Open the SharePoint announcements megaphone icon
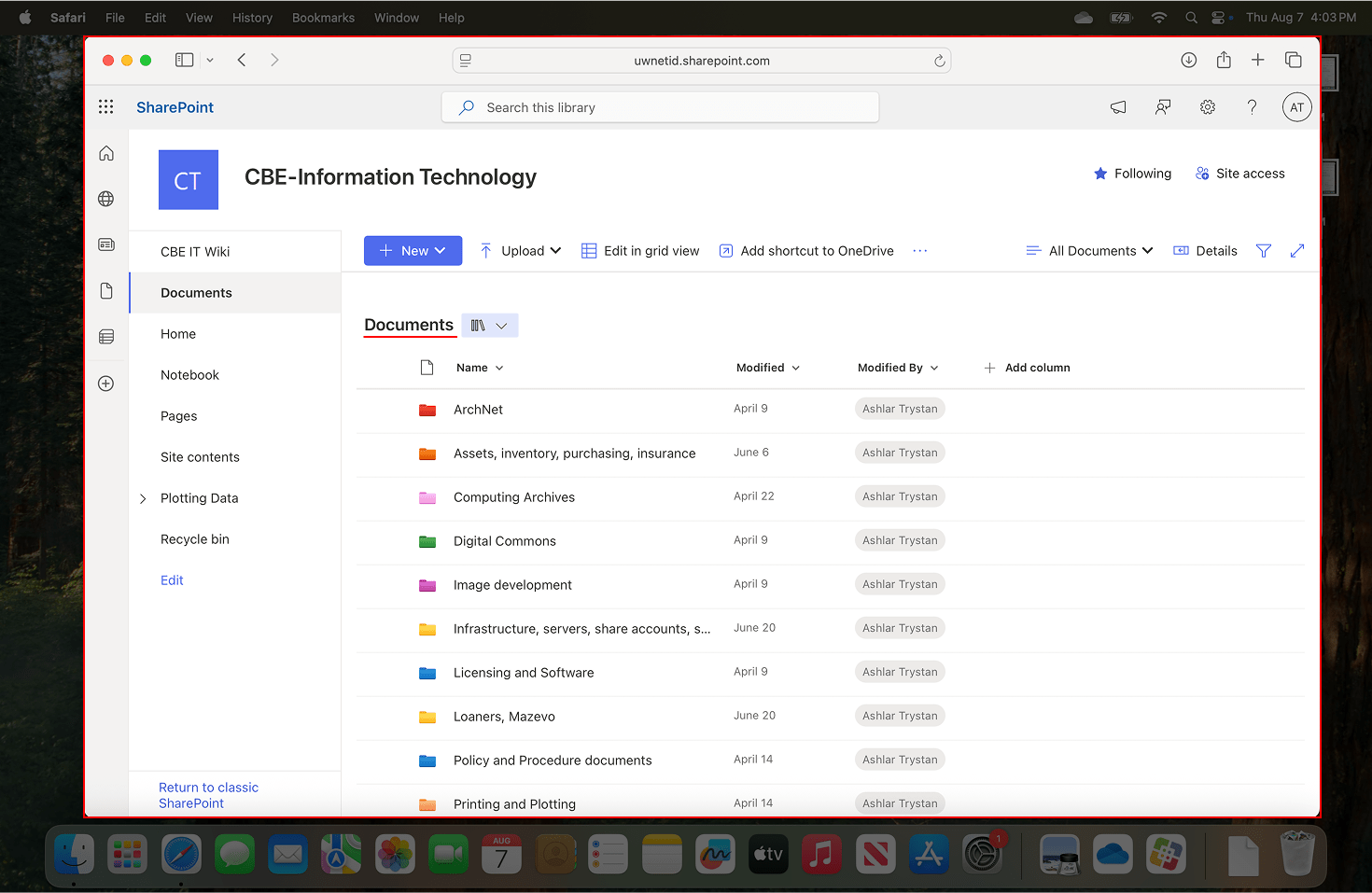Viewport: 1372px width, 893px height. pos(1117,107)
